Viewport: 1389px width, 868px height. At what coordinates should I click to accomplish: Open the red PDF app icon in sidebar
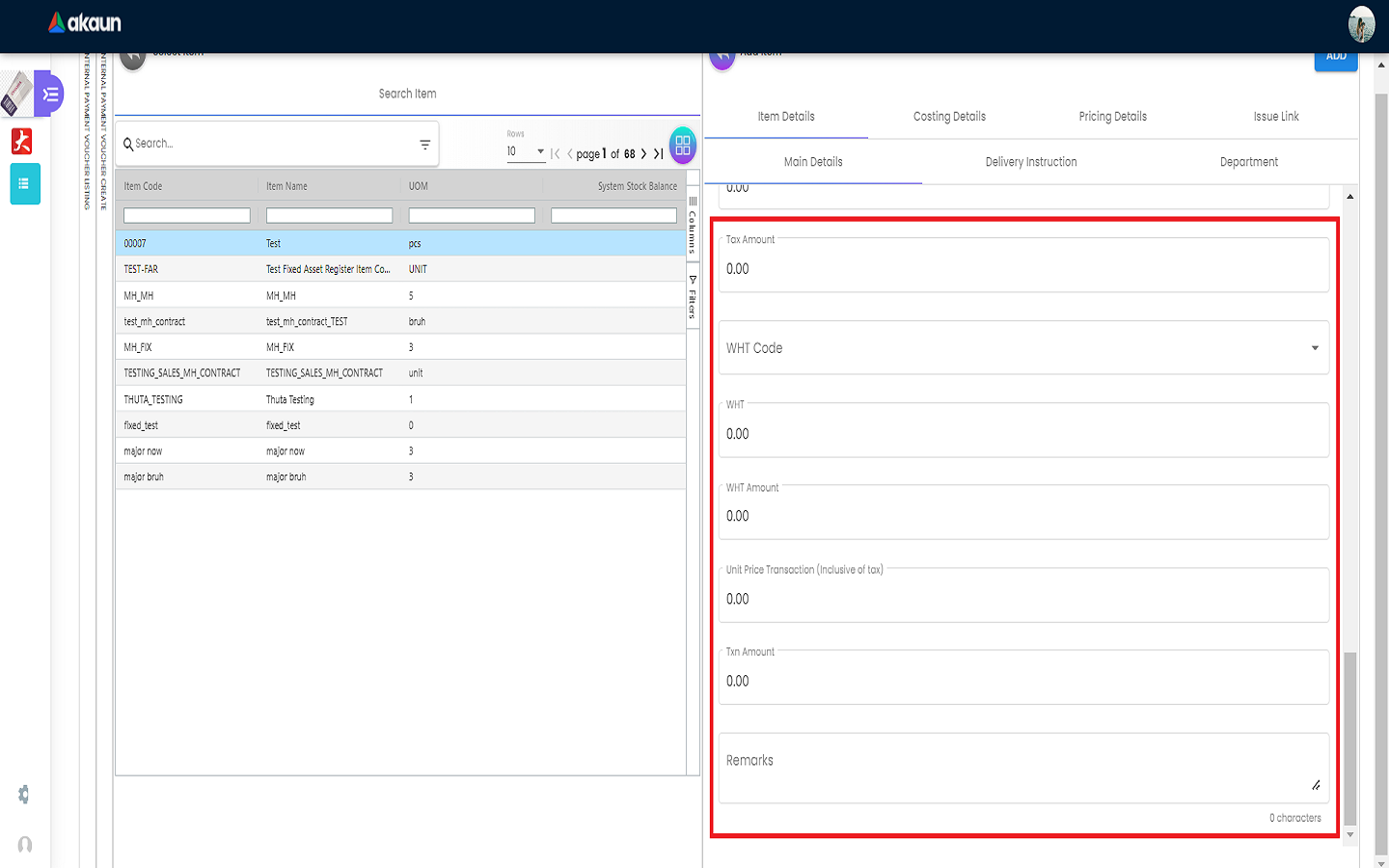point(21,141)
